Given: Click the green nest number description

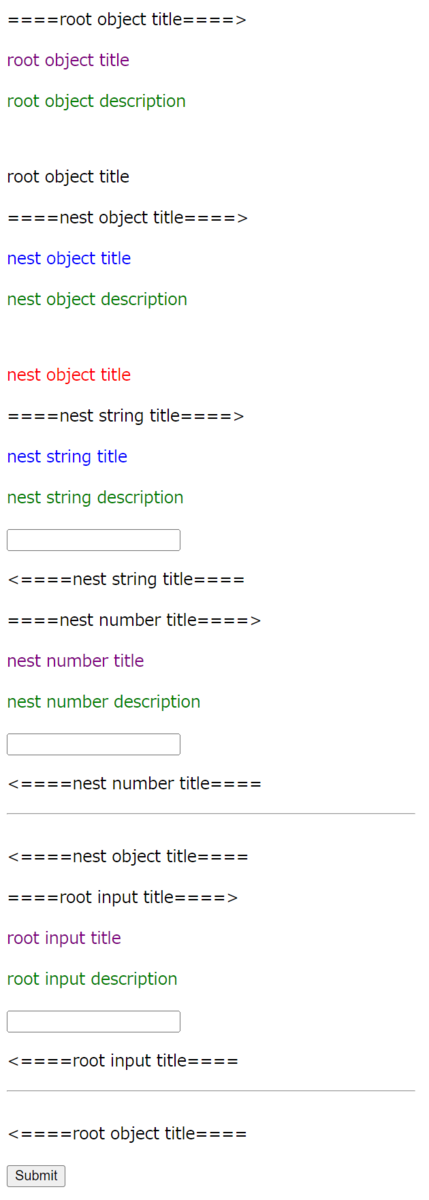Looking at the screenshot, I should click(104, 702).
